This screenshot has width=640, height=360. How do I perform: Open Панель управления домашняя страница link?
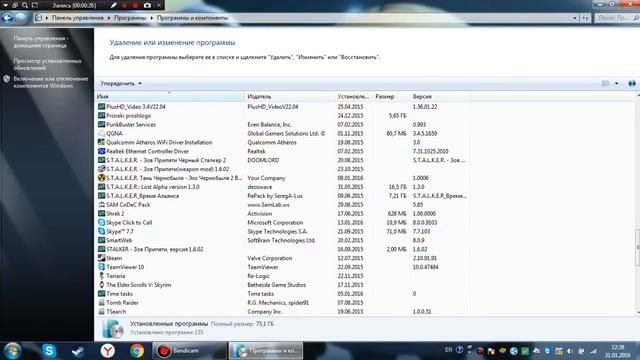[41, 42]
